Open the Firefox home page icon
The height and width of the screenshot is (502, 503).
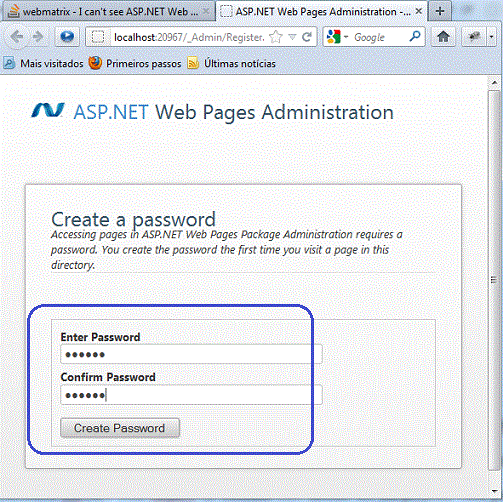tap(443, 37)
